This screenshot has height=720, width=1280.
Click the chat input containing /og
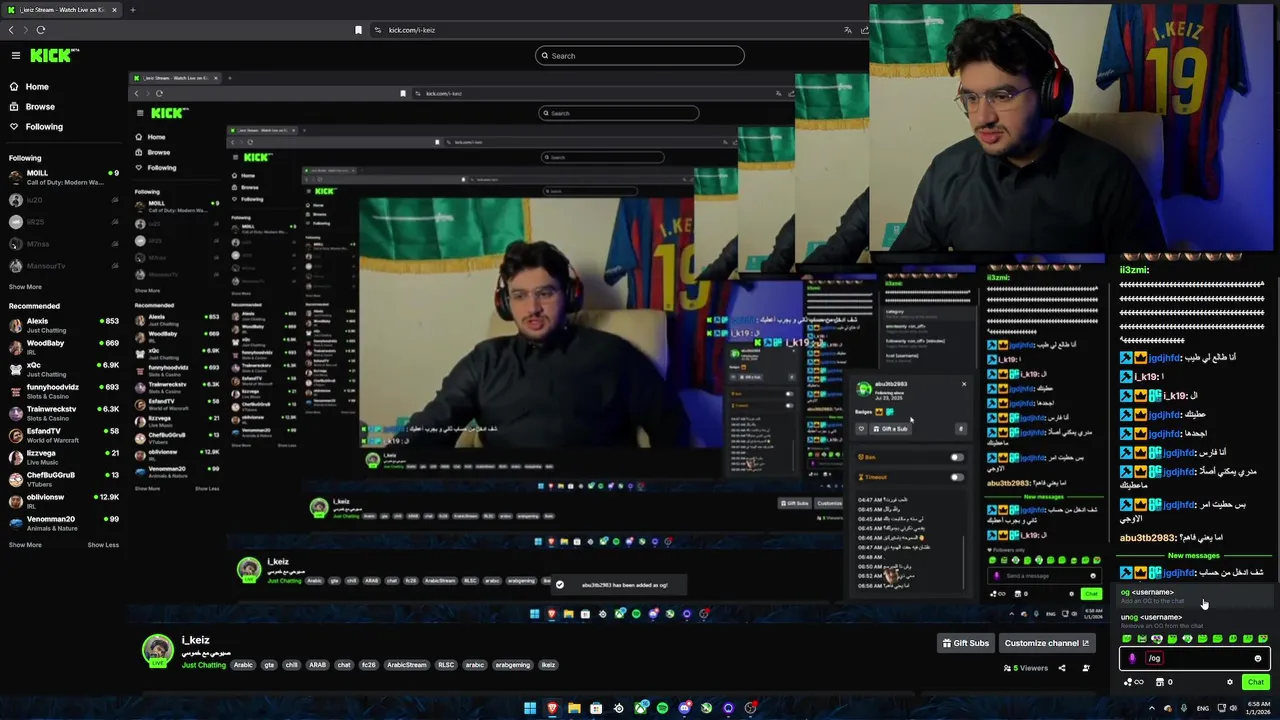[x=1194, y=658]
